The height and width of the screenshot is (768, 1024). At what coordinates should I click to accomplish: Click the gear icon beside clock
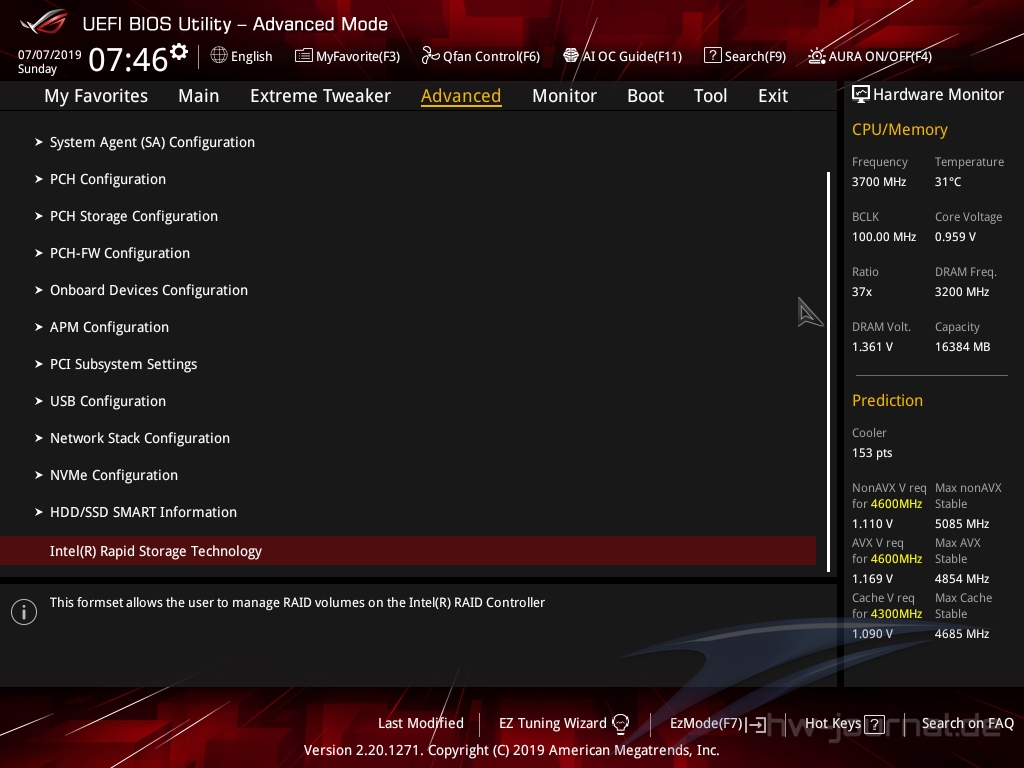click(x=179, y=52)
